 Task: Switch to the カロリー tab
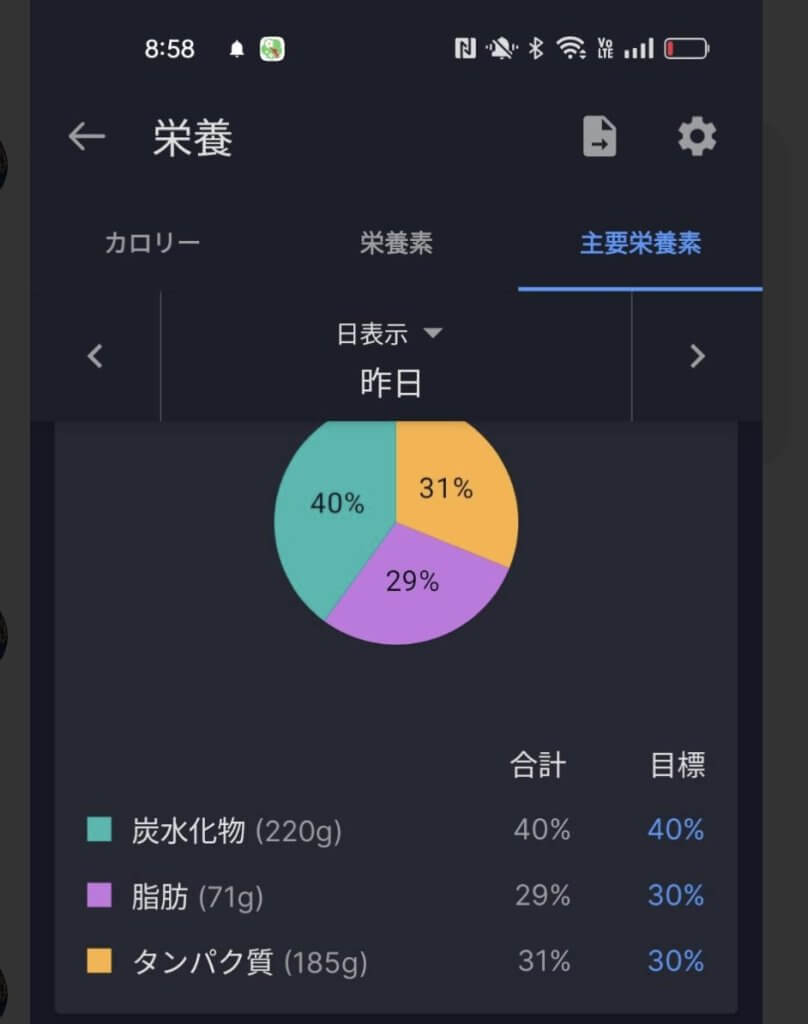(152, 243)
